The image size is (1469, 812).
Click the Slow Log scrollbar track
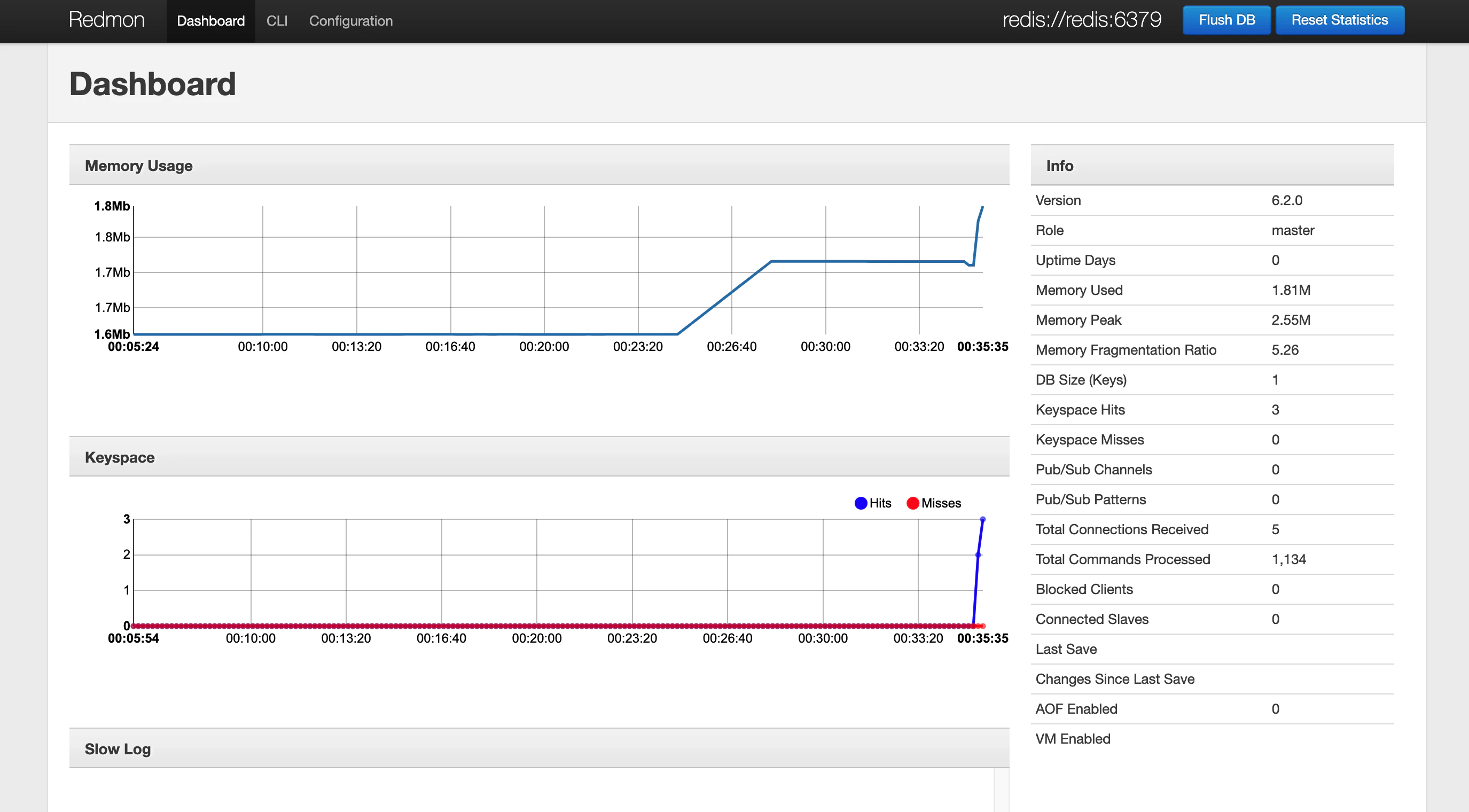(x=1001, y=790)
